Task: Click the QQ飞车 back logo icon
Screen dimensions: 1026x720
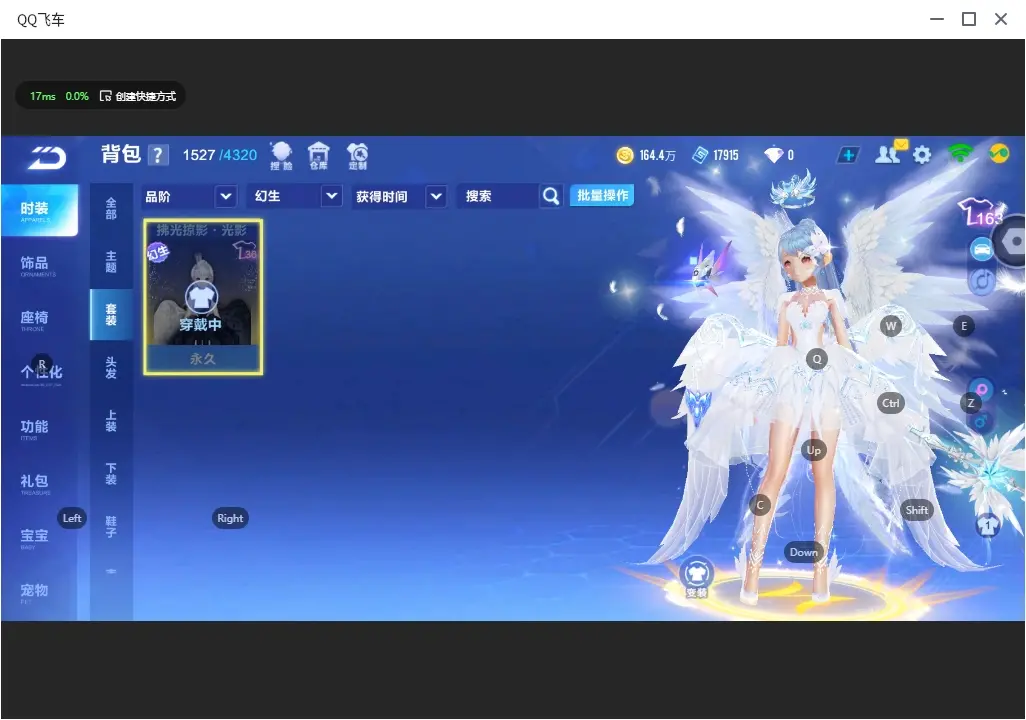Action: [46, 157]
